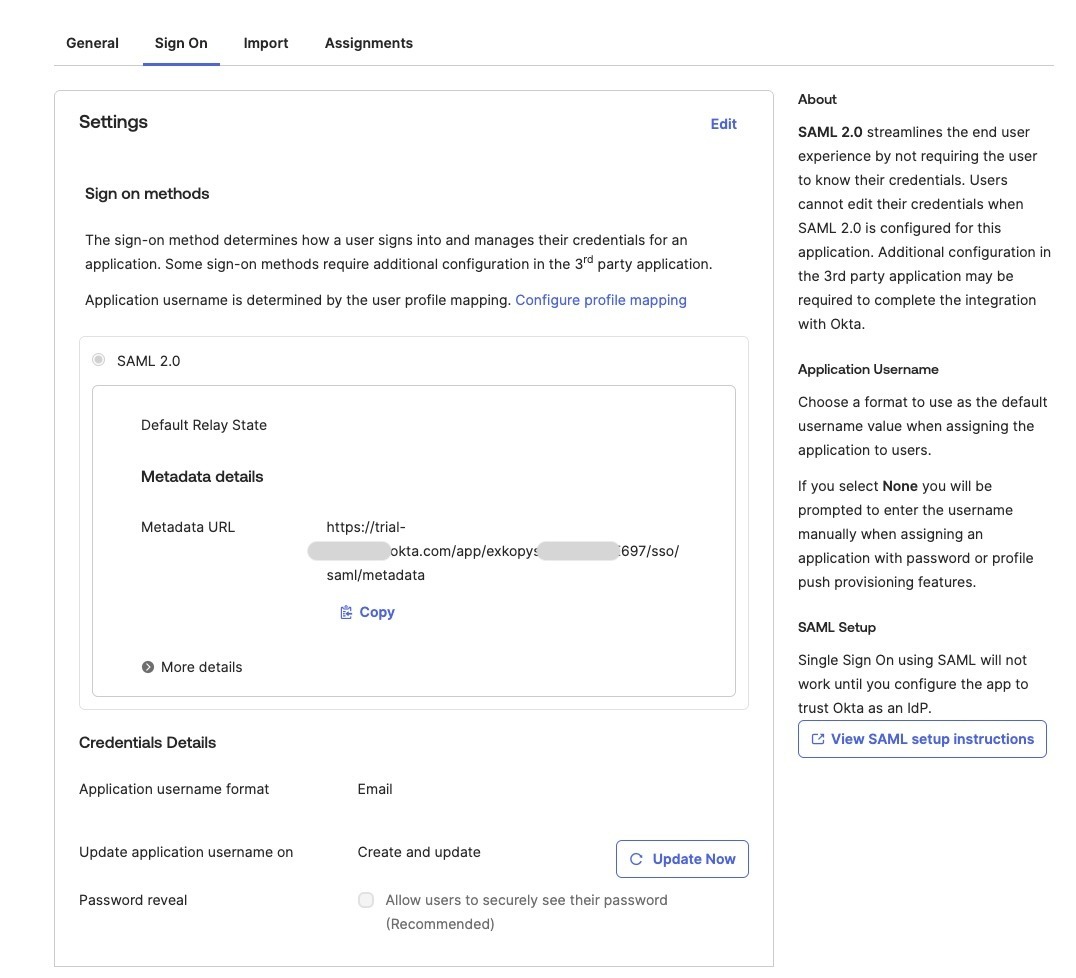Click 'Allow users to securely see their password' label

click(x=526, y=900)
